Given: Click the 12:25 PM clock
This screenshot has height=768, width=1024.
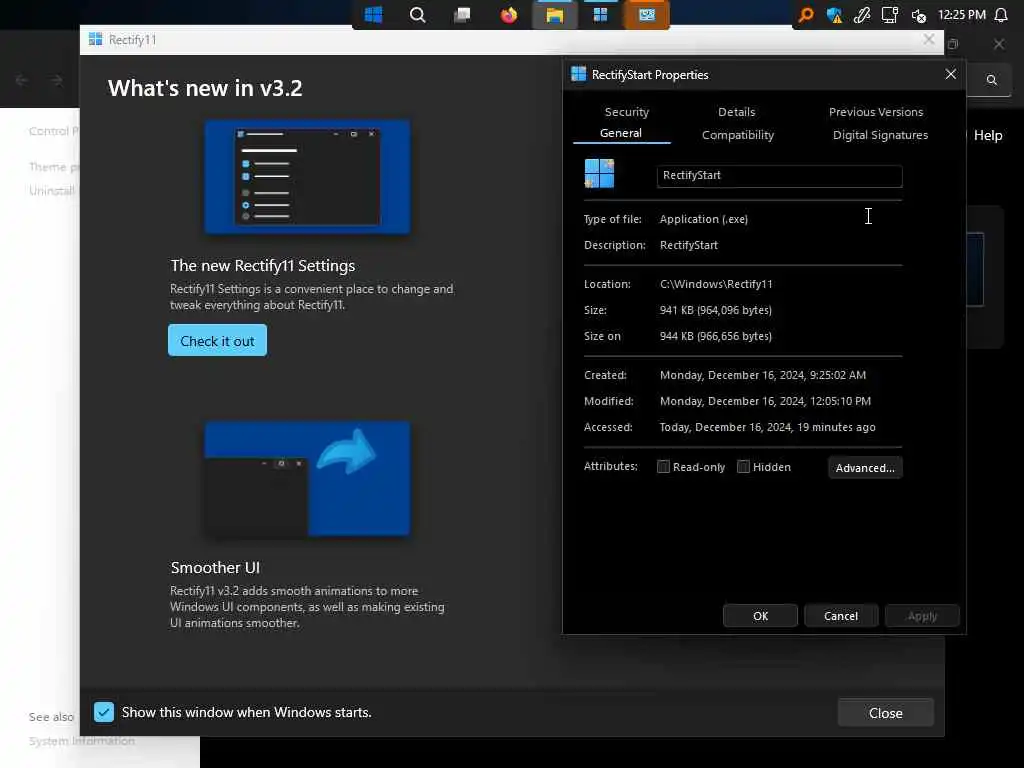Looking at the screenshot, I should pyautogui.click(x=961, y=14).
